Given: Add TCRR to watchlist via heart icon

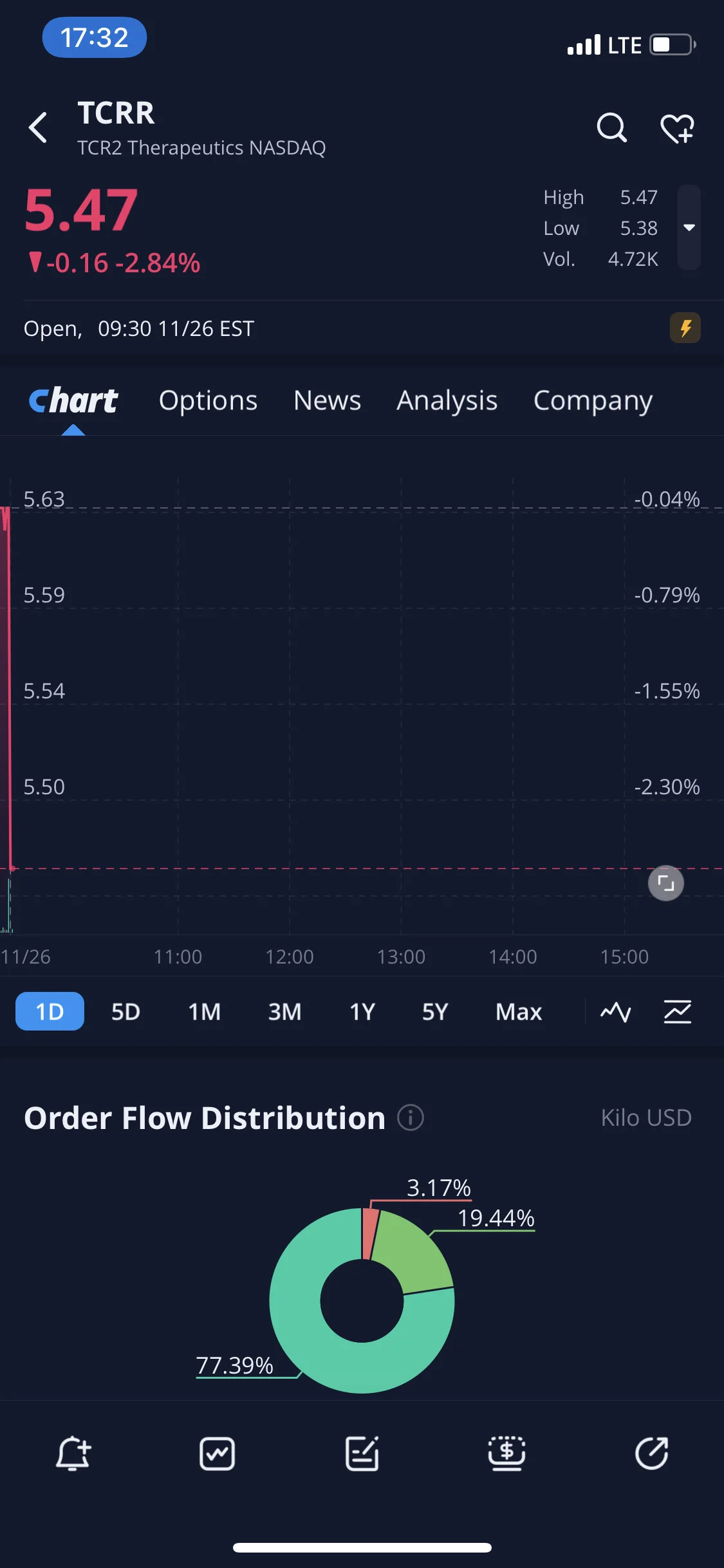Looking at the screenshot, I should (x=678, y=128).
